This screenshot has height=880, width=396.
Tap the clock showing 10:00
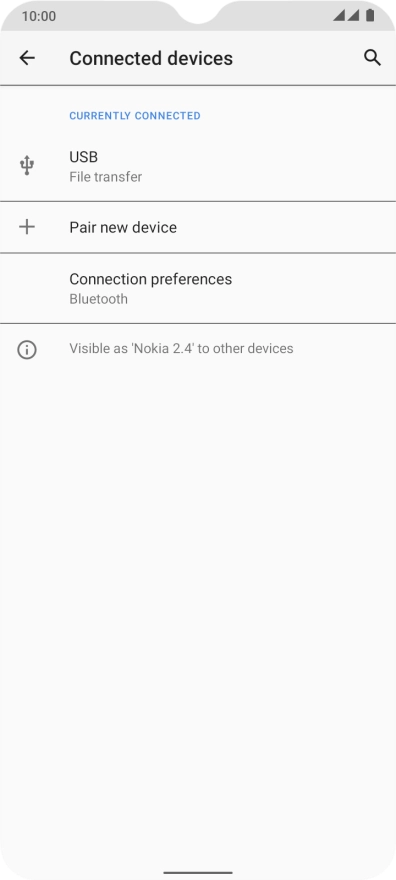(39, 16)
